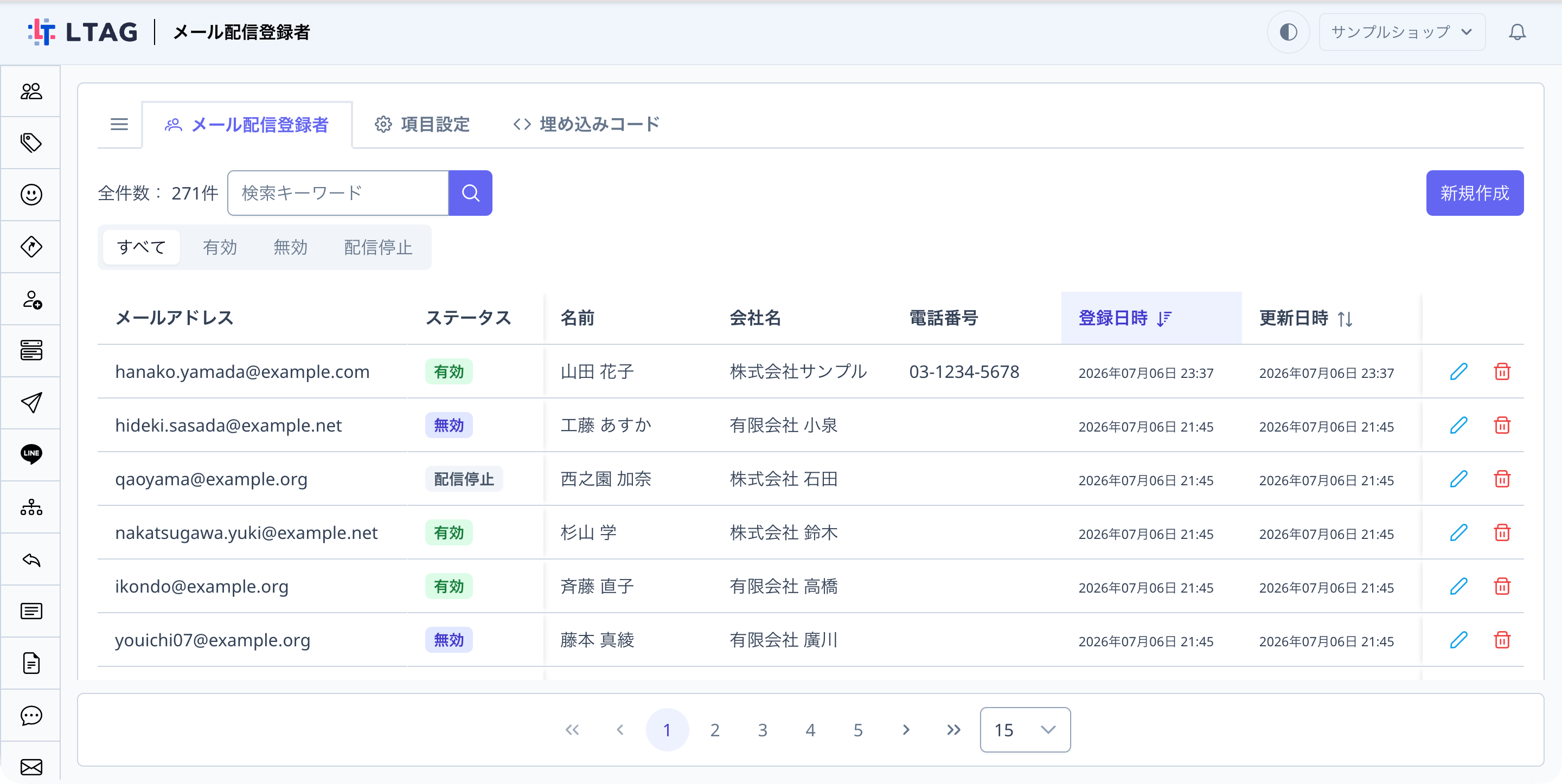This screenshot has height=784, width=1562.
Task: Delete the hideki.sasada@example.net row
Action: pyautogui.click(x=1502, y=425)
